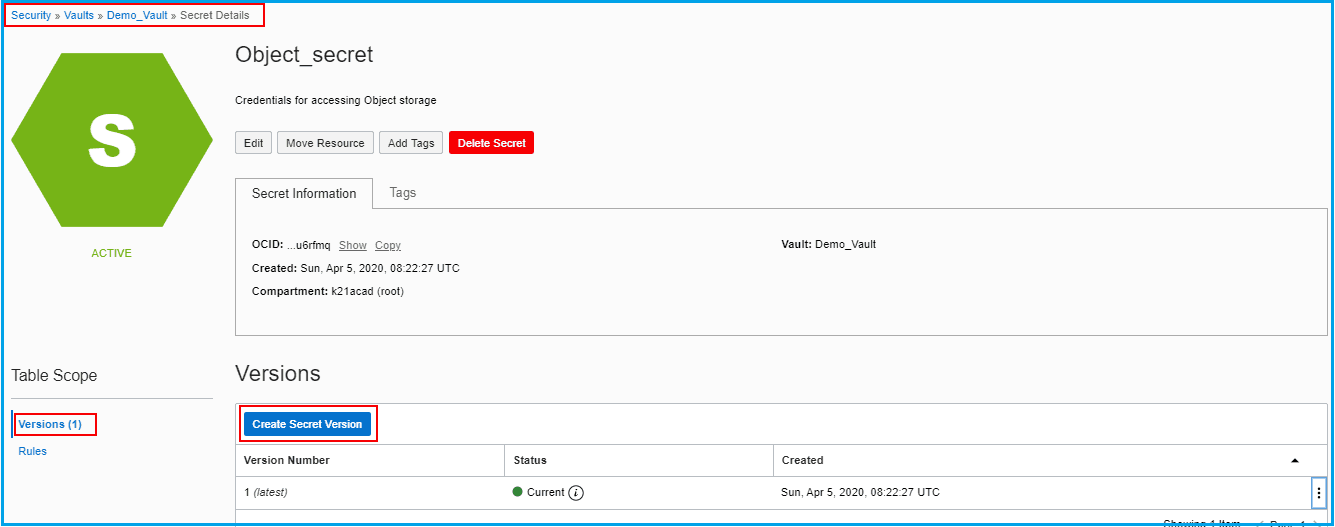This screenshot has width=1335, height=527.
Task: Click the info icon next to Current status
Action: (576, 493)
